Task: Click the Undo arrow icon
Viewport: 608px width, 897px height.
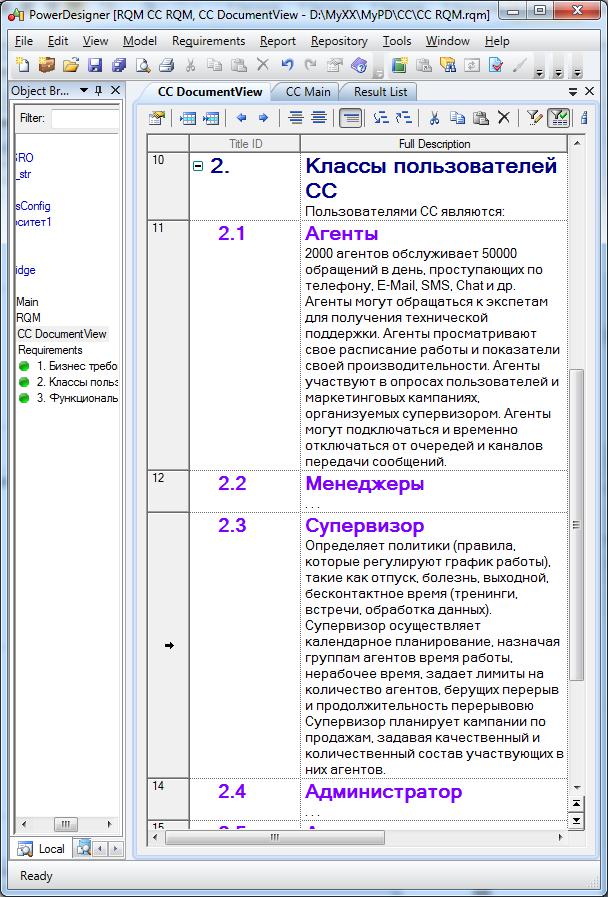Action: pyautogui.click(x=287, y=65)
